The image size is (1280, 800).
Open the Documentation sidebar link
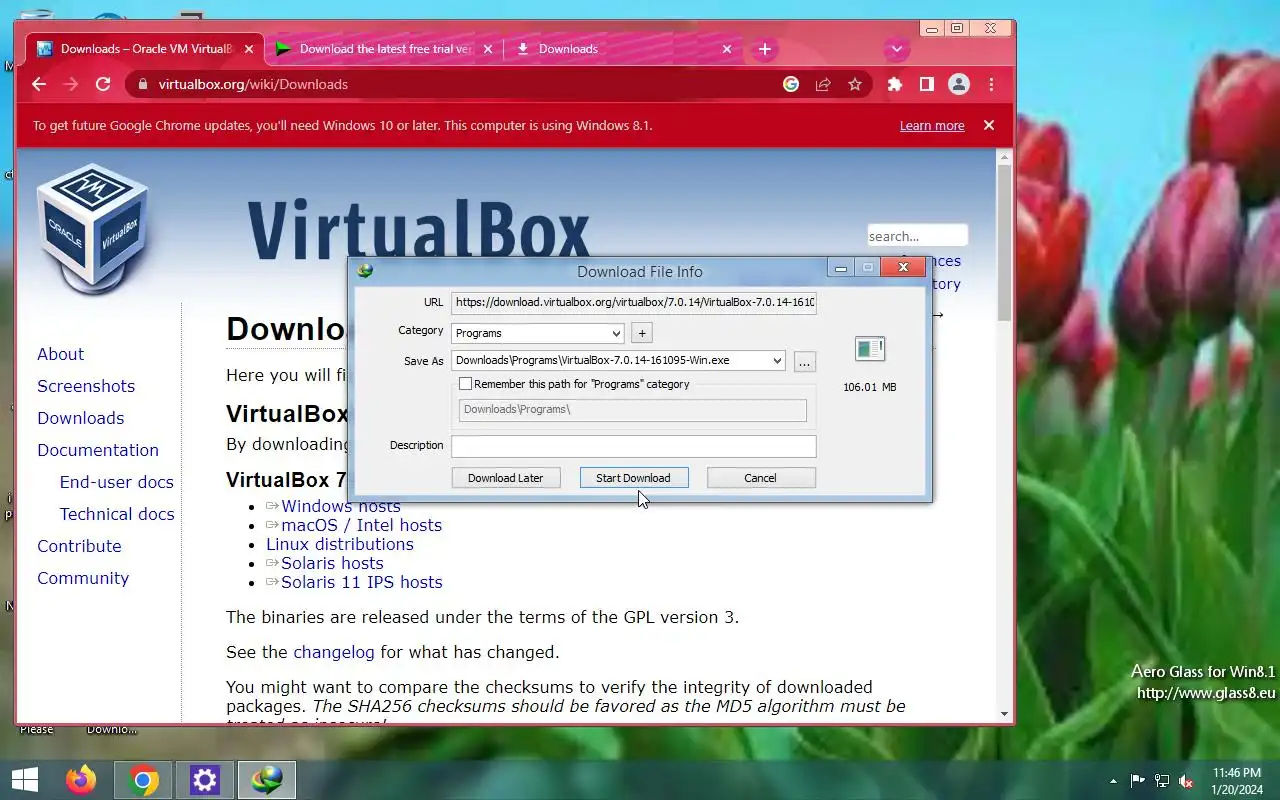(x=98, y=450)
